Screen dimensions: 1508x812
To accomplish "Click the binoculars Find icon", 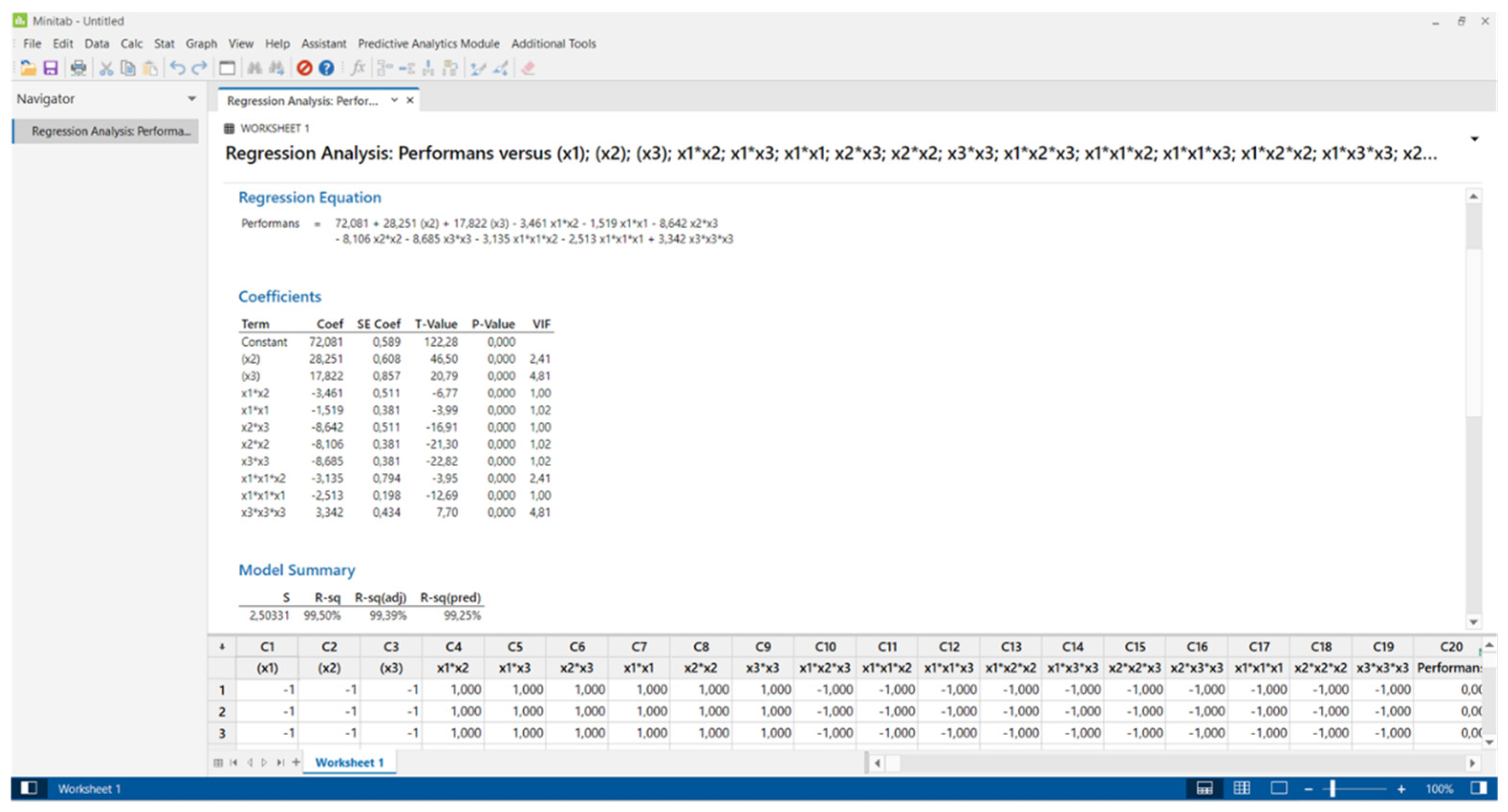I will (x=254, y=68).
